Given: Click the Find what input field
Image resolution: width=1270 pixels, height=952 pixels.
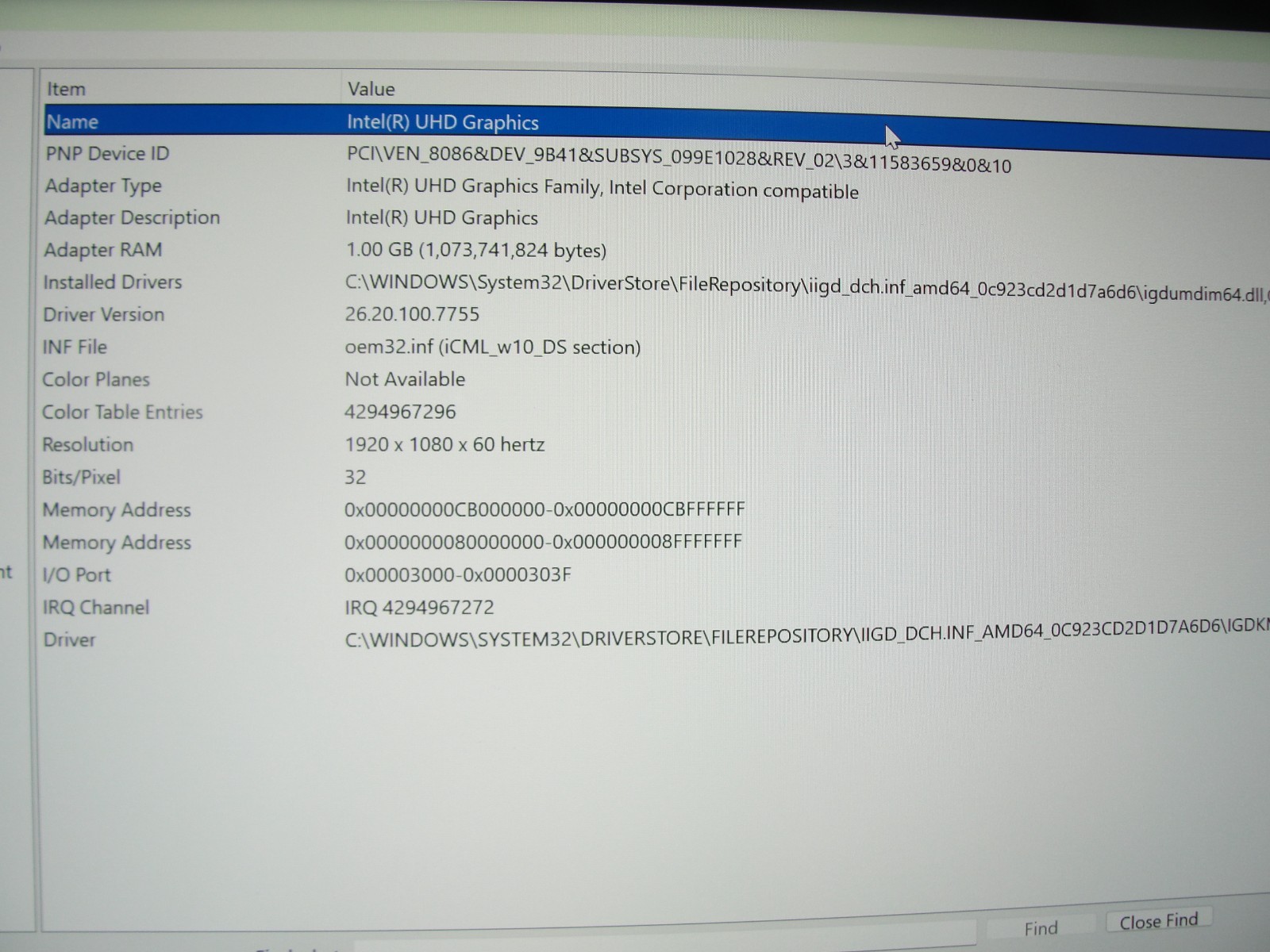Looking at the screenshot, I should 667,936.
